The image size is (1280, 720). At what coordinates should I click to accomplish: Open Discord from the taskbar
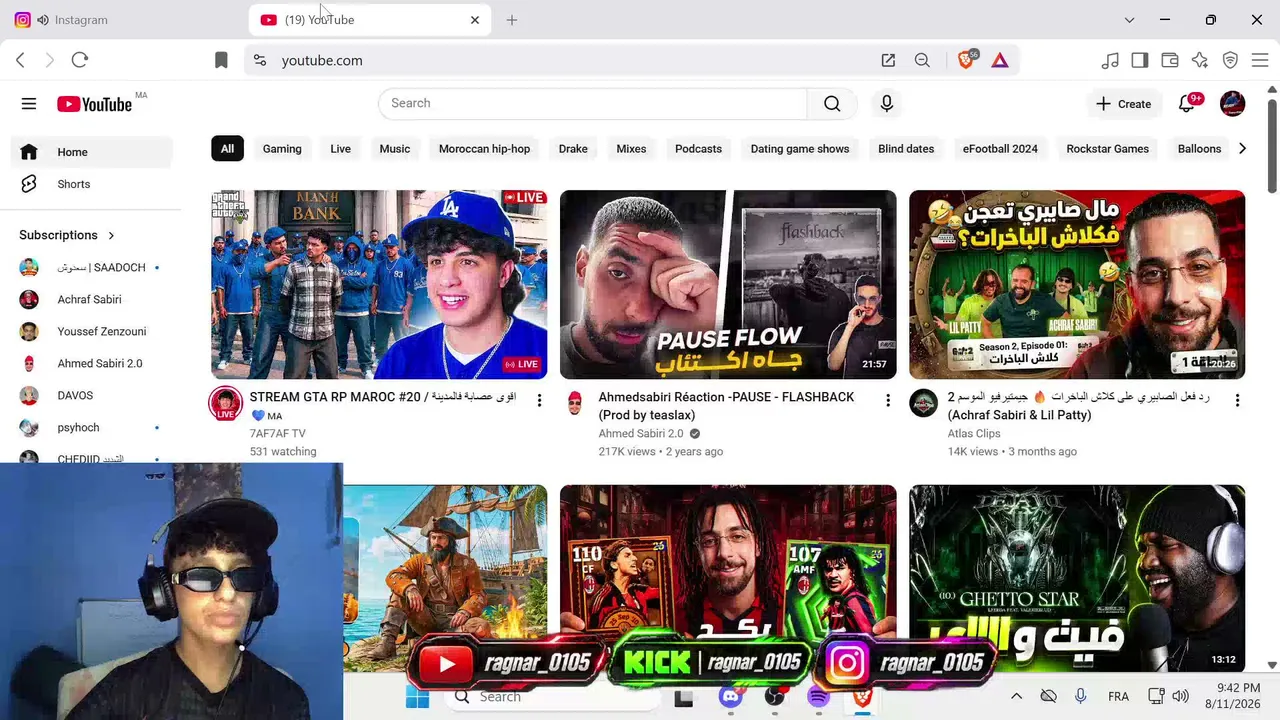(x=731, y=696)
